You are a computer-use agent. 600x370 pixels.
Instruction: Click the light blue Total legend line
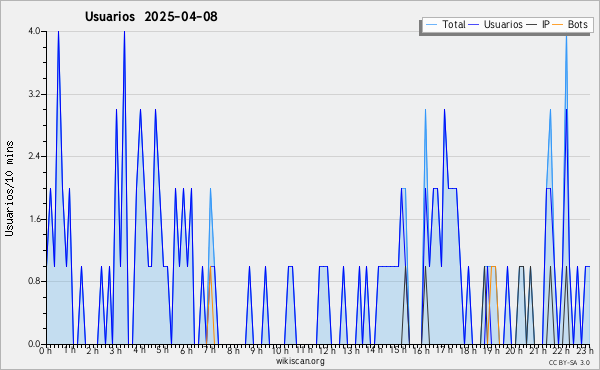(432, 25)
